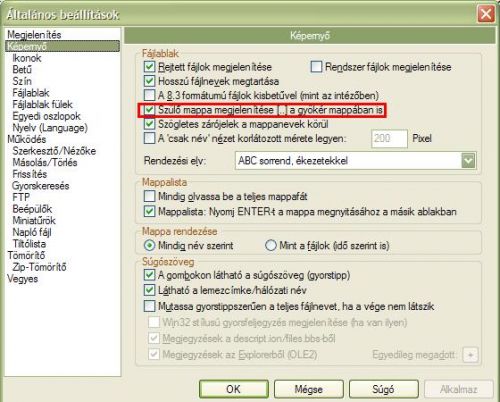Open 'Beépülők' settings page
The height and width of the screenshot is (402, 500).
click(32, 209)
